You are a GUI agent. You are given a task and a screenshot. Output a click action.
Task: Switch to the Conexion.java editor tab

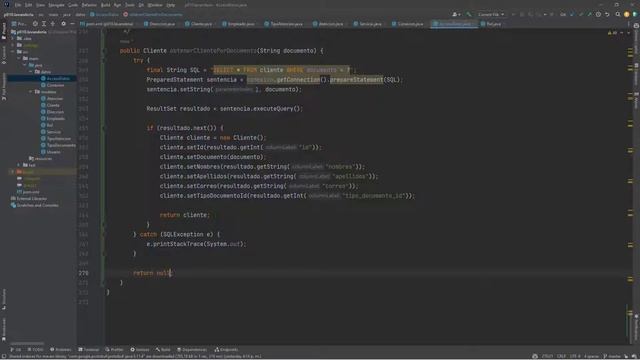(408, 24)
